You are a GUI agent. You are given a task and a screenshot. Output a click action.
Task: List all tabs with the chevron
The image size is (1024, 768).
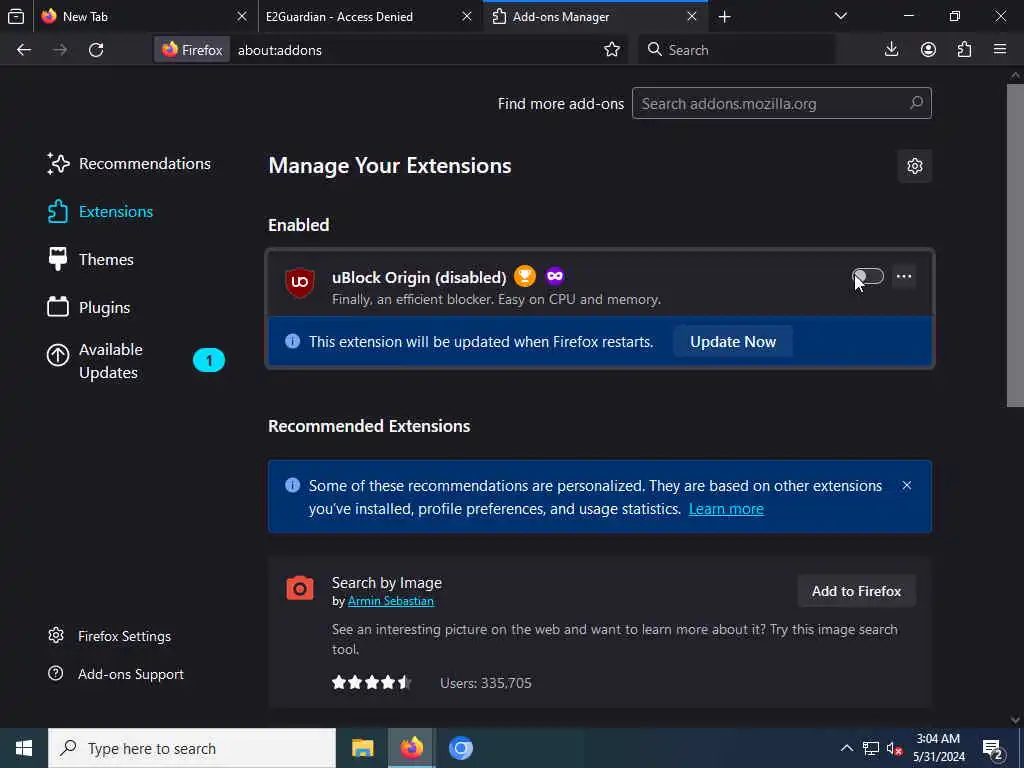click(x=841, y=16)
